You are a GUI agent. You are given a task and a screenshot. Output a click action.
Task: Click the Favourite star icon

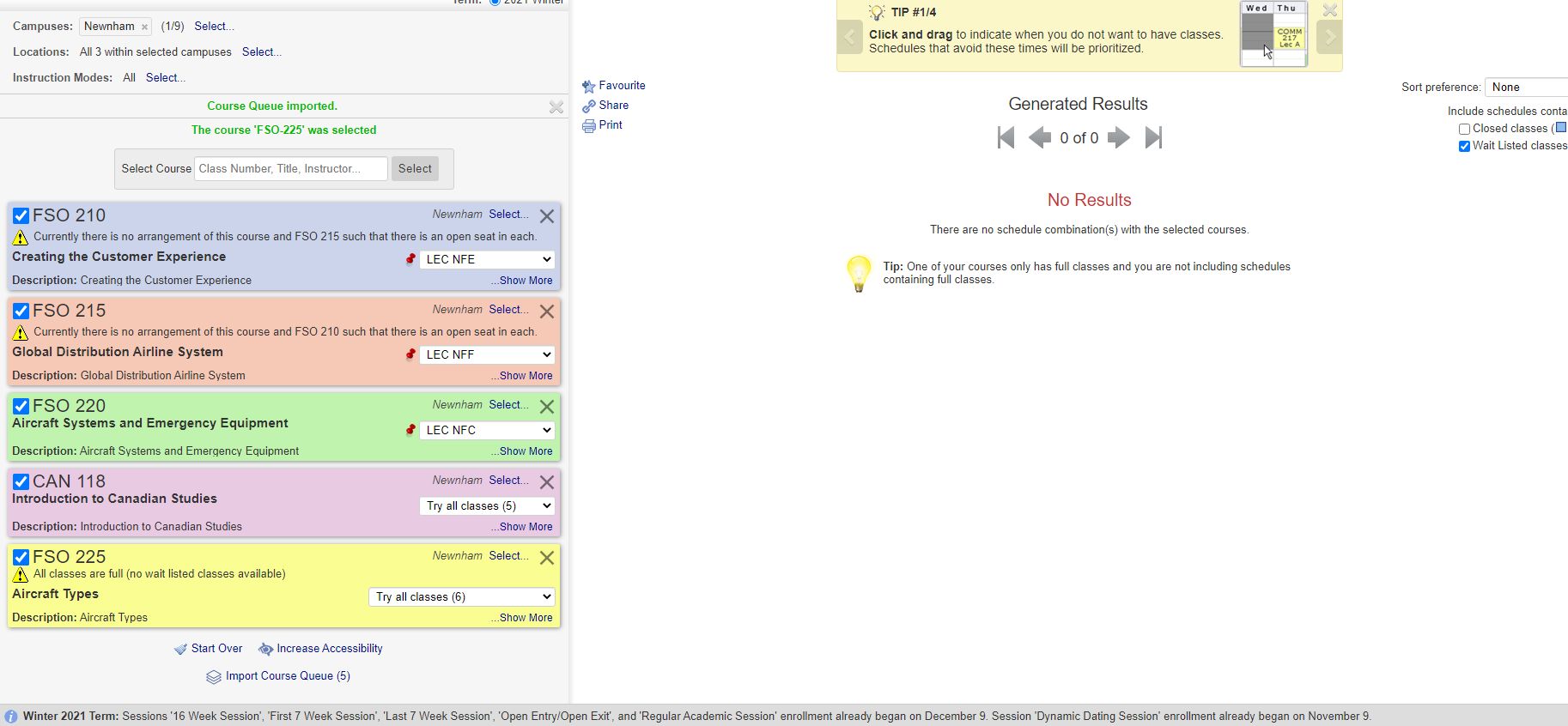(x=588, y=86)
